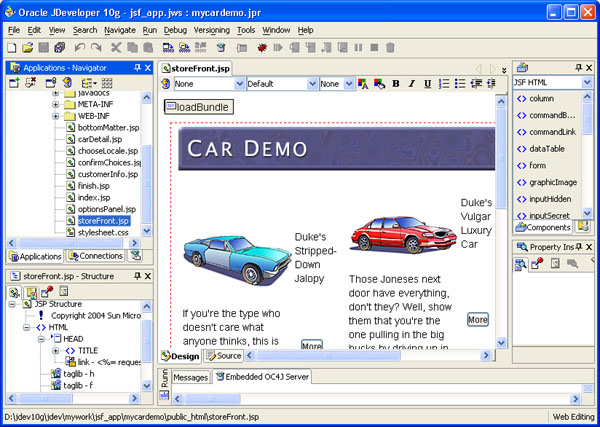Viewport: 600px width, 427px height.
Task: Open the File menu
Action: pos(14,30)
